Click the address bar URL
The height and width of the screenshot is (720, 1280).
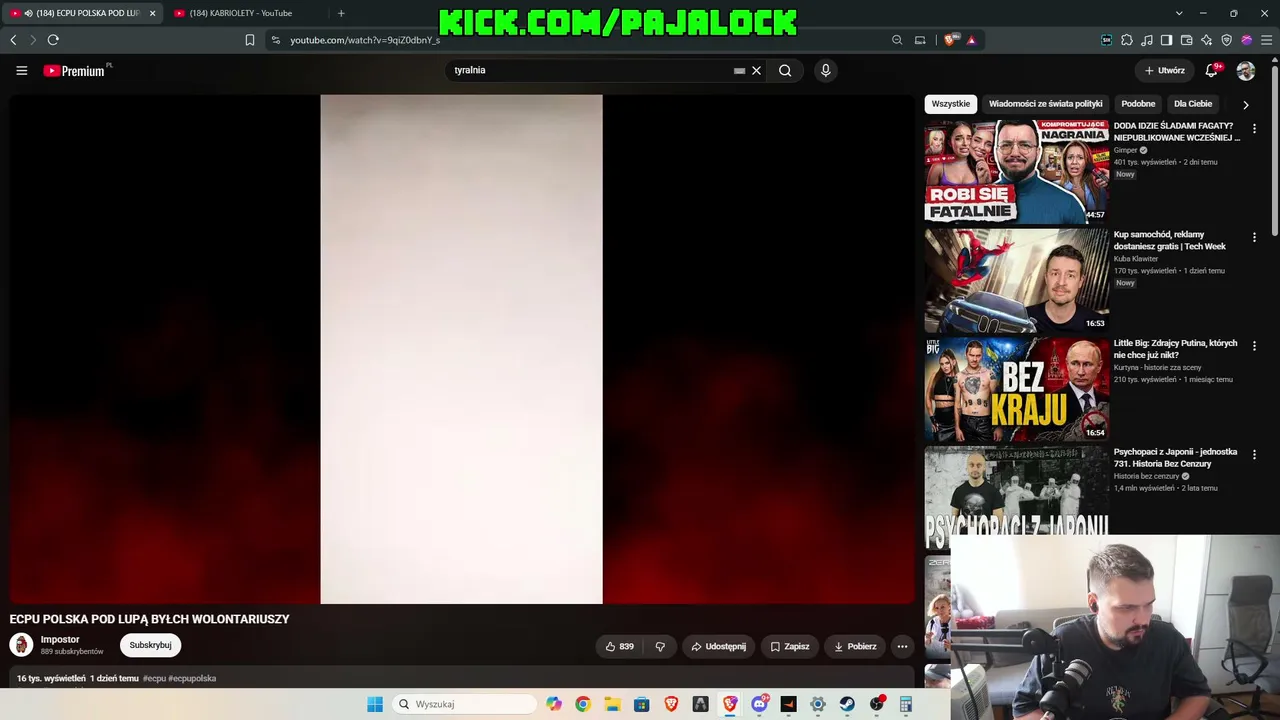[x=365, y=40]
